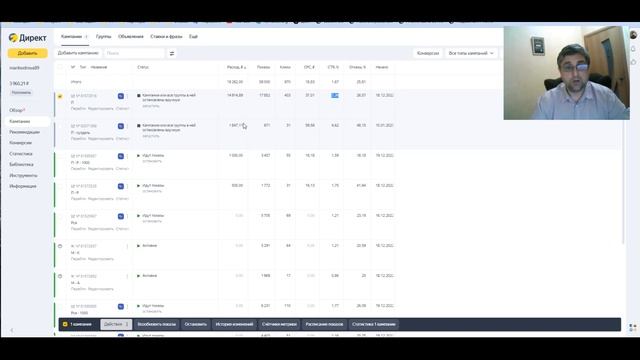Click Пополнить balance button
The width and height of the screenshot is (640, 360).
pyautogui.click(x=21, y=93)
